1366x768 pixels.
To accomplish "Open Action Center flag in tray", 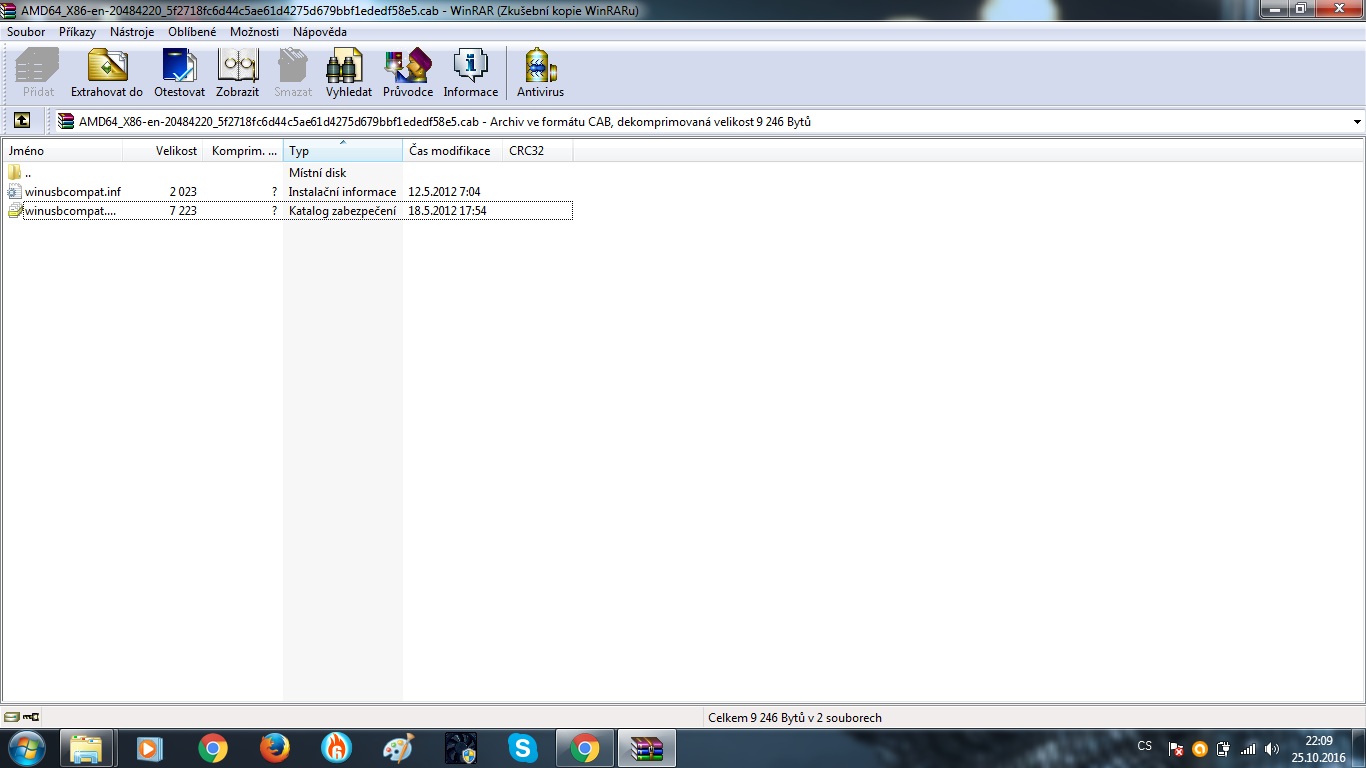I will click(1176, 749).
